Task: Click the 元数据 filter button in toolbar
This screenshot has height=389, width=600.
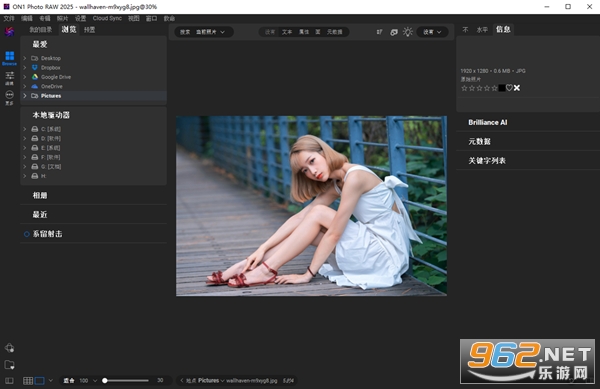Action: click(334, 32)
